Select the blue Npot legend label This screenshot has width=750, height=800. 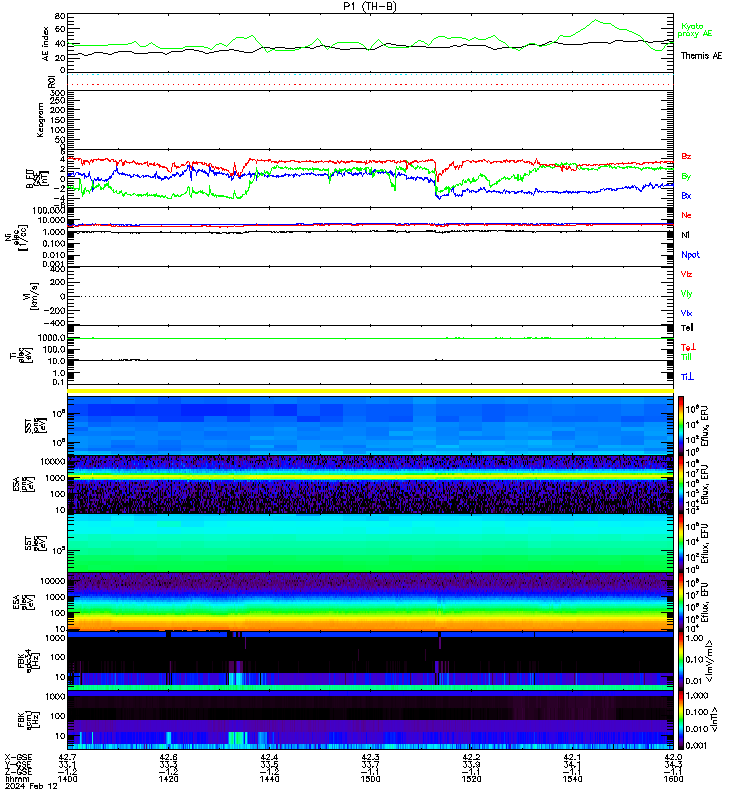click(x=690, y=255)
